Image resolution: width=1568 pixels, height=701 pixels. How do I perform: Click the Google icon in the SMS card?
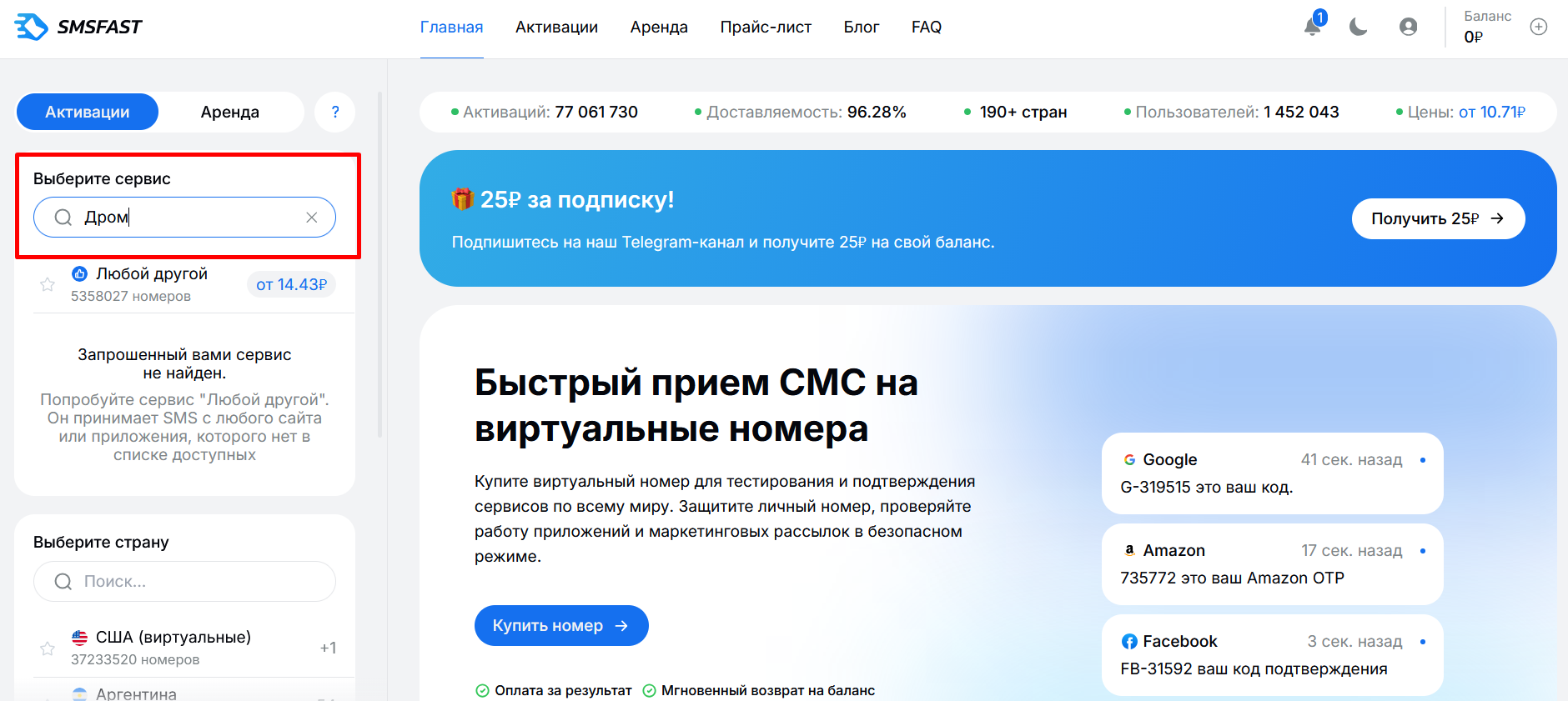click(1129, 460)
